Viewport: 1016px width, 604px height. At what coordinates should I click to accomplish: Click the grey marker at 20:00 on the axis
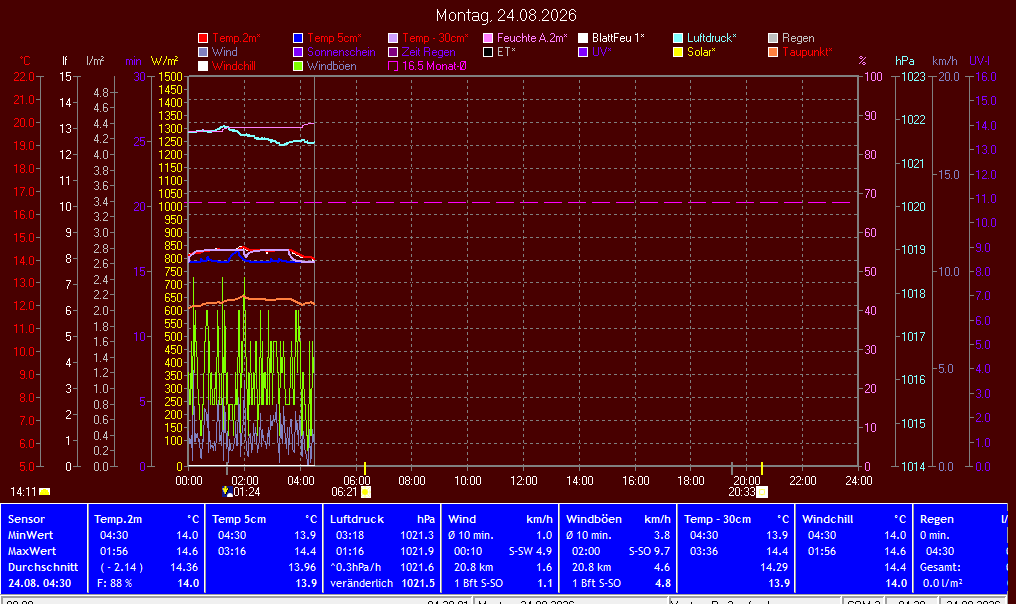click(x=732, y=469)
